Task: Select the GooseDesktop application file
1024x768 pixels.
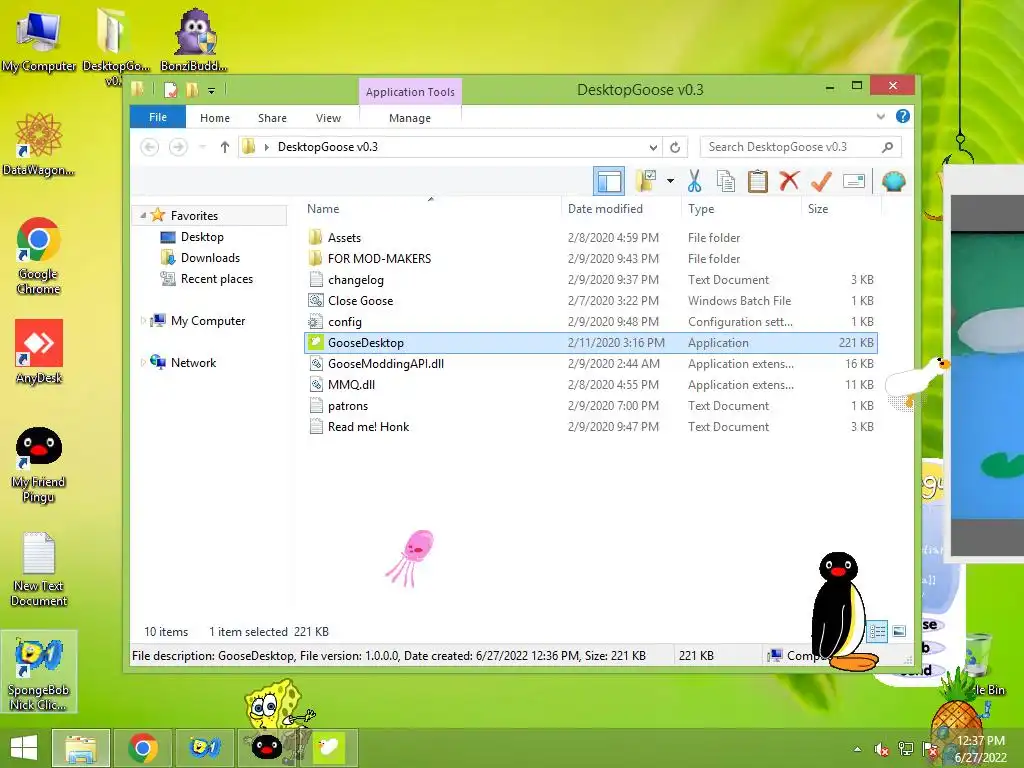Action: [x=591, y=343]
